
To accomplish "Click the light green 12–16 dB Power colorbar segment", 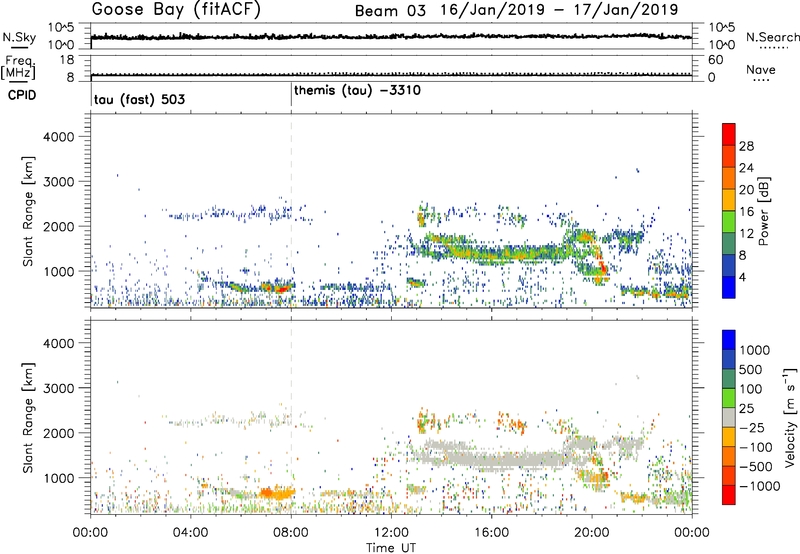I will click(x=729, y=222).
